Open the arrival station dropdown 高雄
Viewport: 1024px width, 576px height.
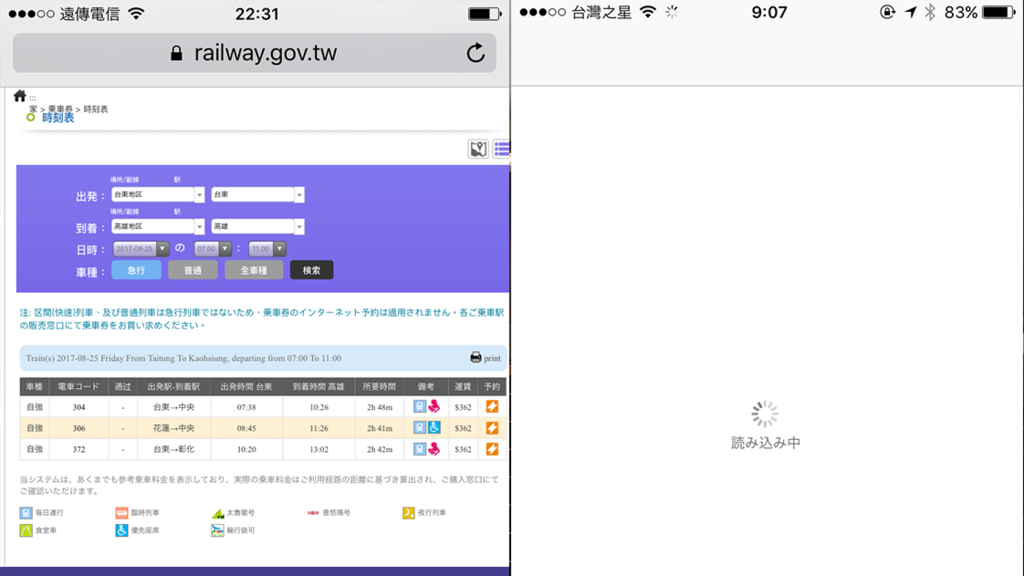pyautogui.click(x=258, y=227)
